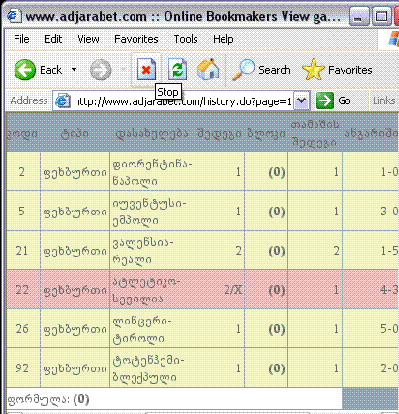Image resolution: width=399 pixels, height=414 pixels.
Task: Stop loading with the red X icon
Action: tap(146, 70)
